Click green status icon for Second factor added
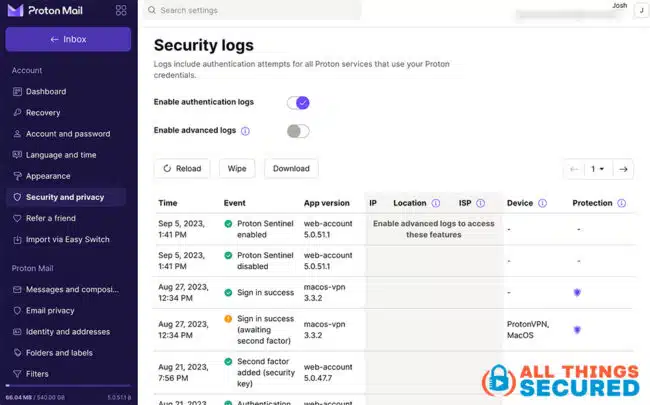The width and height of the screenshot is (650, 405). (228, 361)
